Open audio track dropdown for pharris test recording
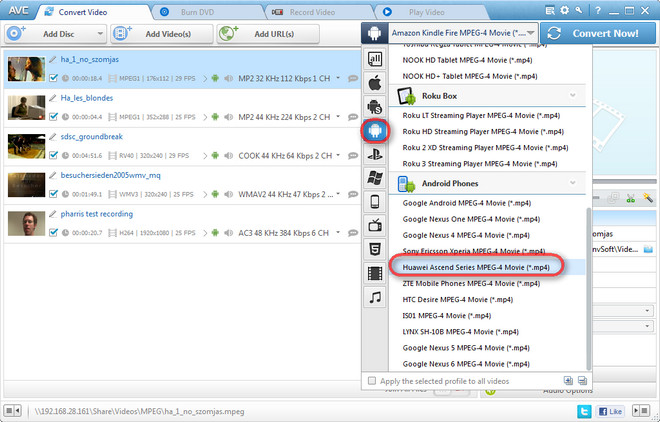Screen dimensions: 660x422 click(x=338, y=232)
